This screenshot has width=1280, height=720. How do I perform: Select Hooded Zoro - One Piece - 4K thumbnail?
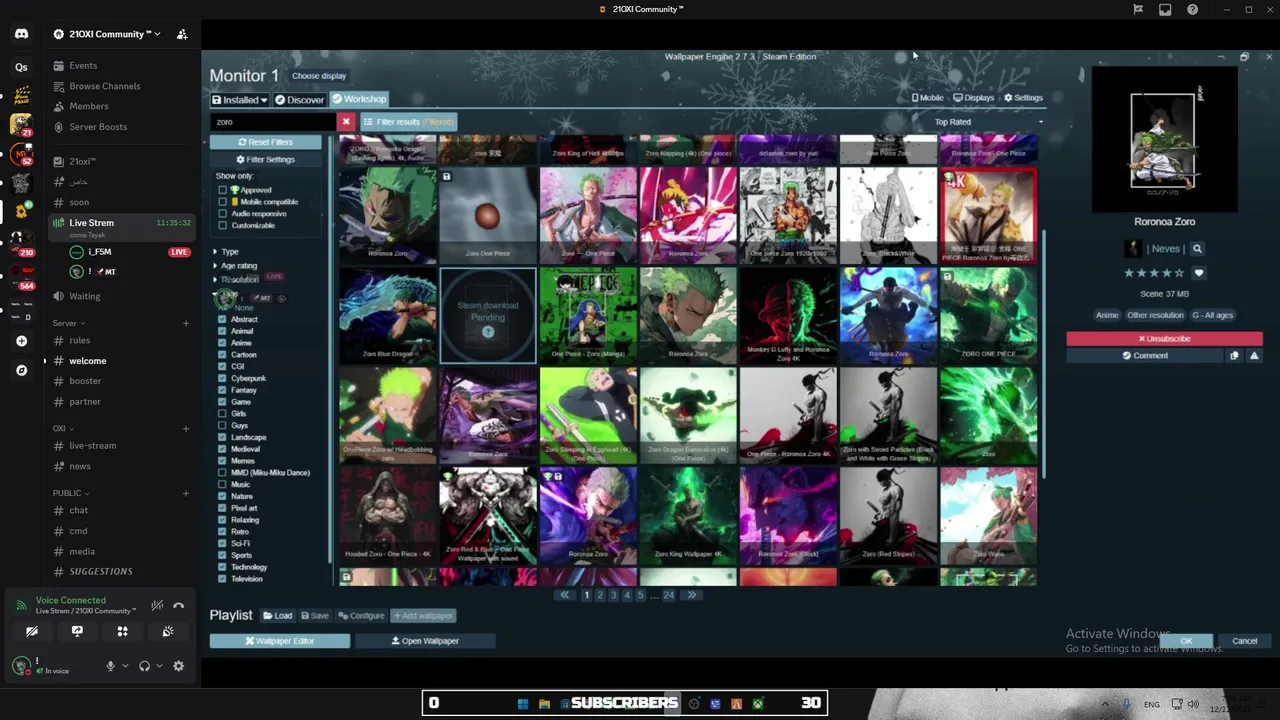point(387,515)
